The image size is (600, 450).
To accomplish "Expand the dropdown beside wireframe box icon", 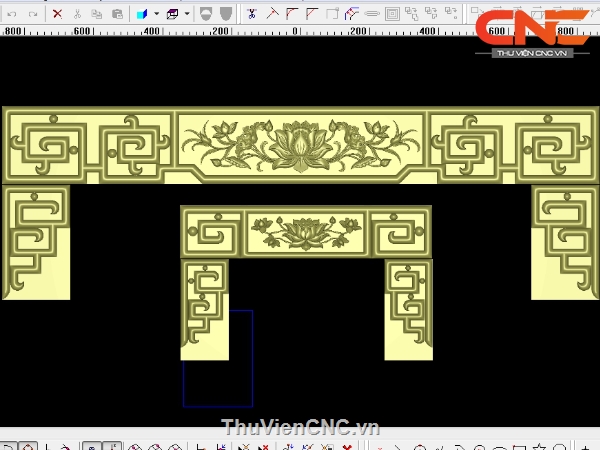I will pos(187,14).
